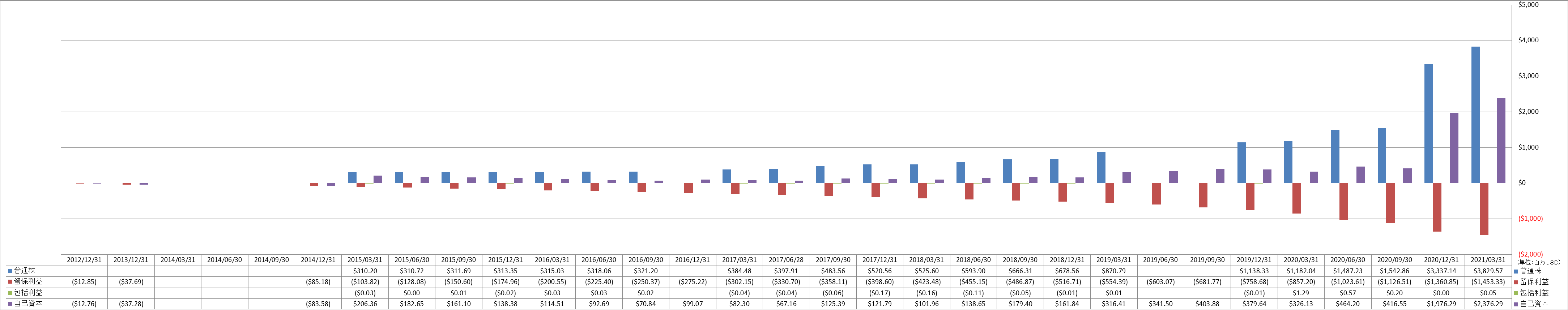This screenshot has width=1568, height=310.
Task: Select the 2017/06/28 date column header
Action: point(787,259)
